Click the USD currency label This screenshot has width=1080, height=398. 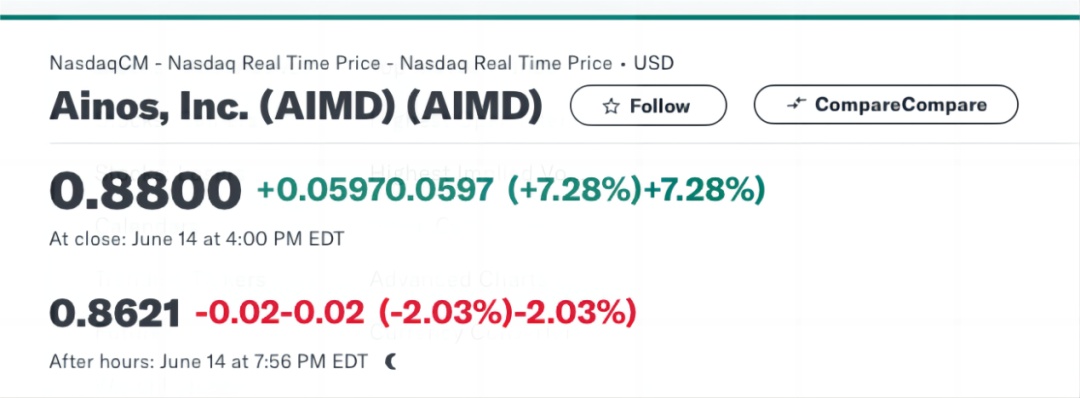click(x=654, y=63)
